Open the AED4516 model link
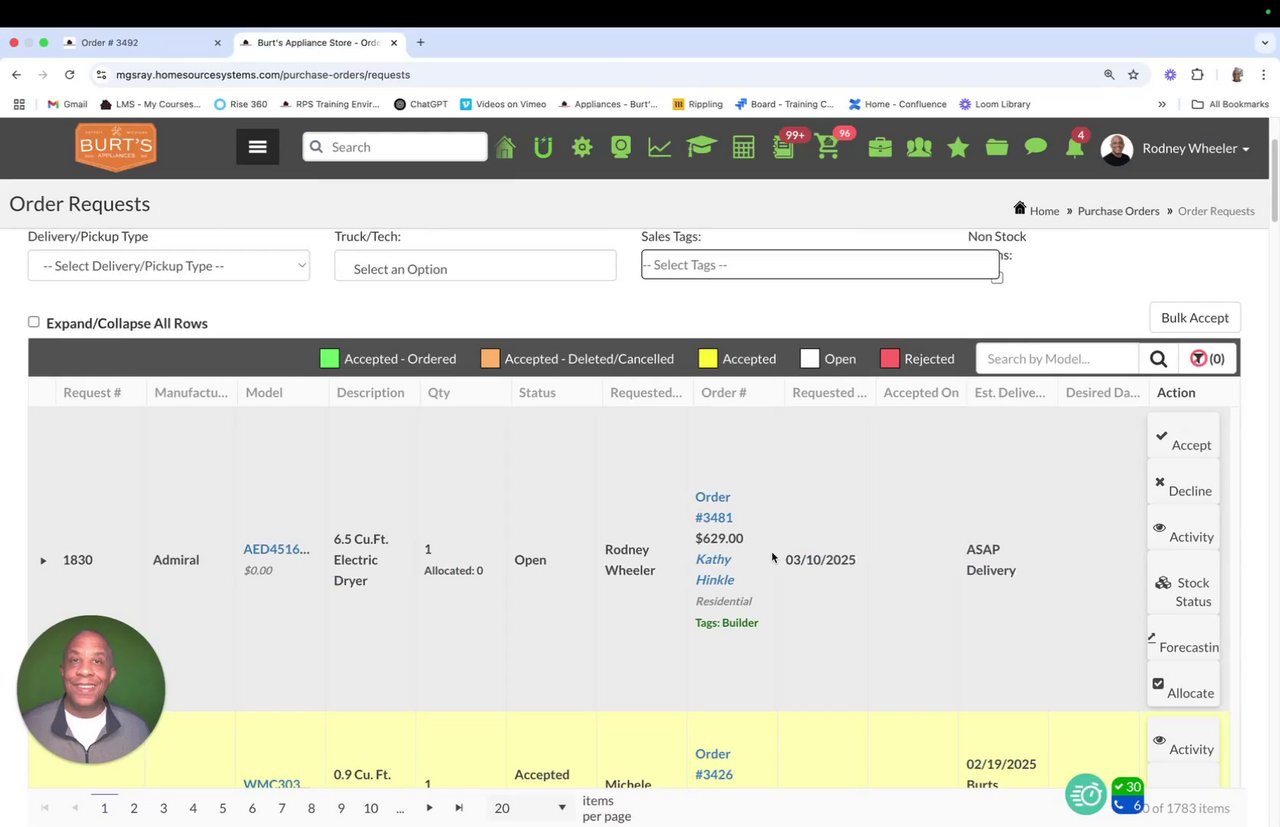 pos(276,549)
